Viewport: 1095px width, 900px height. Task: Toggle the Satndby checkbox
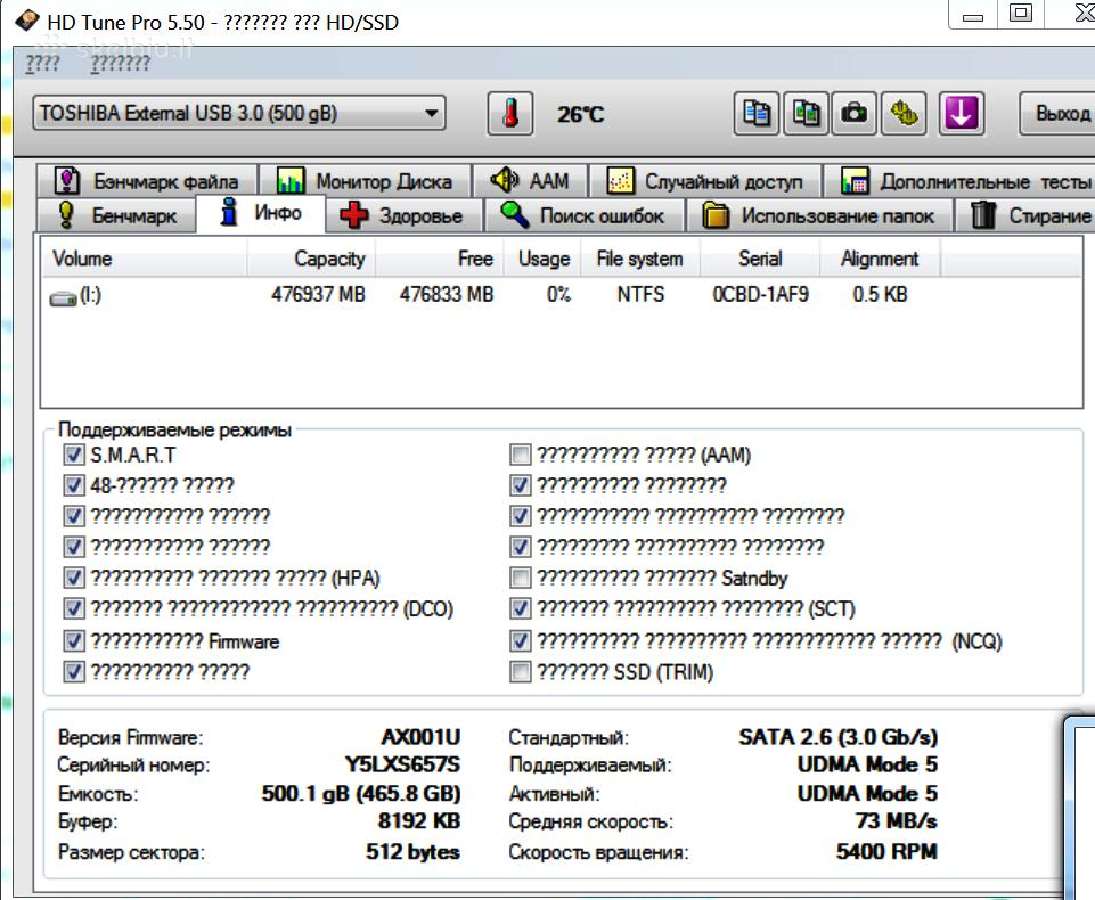click(x=520, y=578)
